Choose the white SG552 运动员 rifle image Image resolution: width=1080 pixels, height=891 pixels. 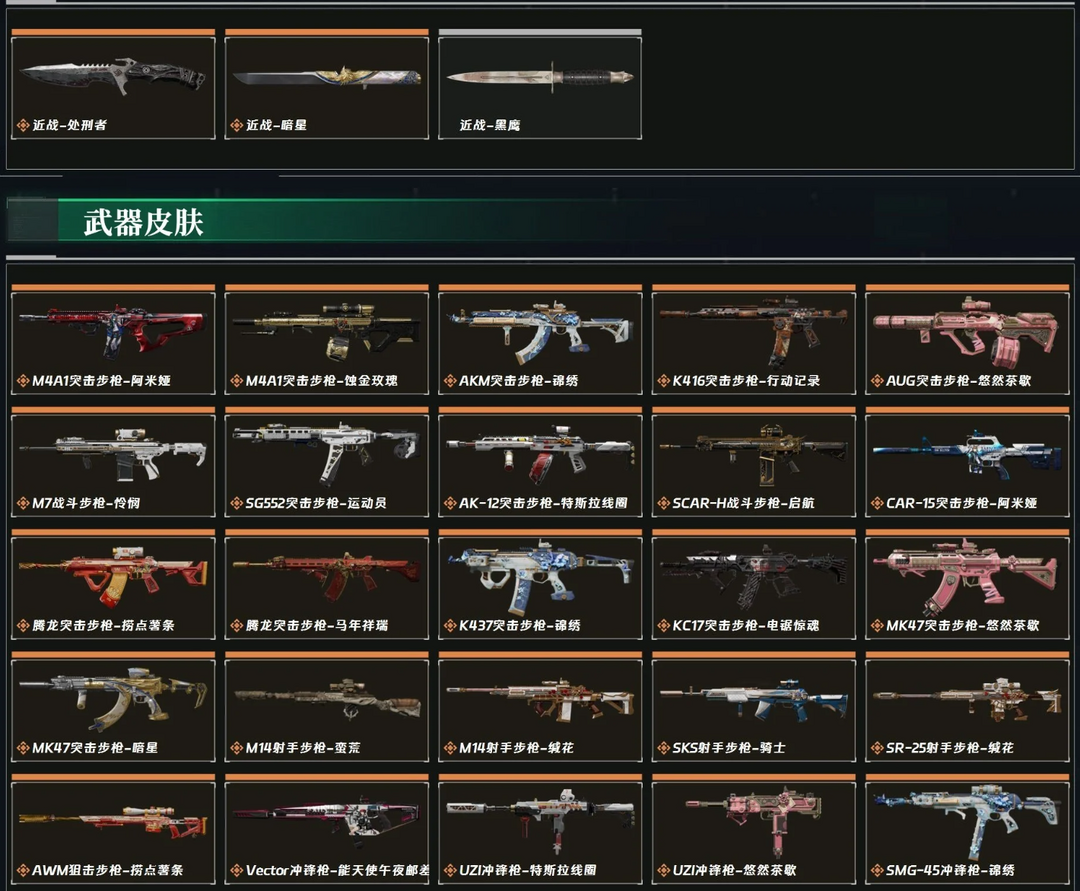(x=326, y=452)
